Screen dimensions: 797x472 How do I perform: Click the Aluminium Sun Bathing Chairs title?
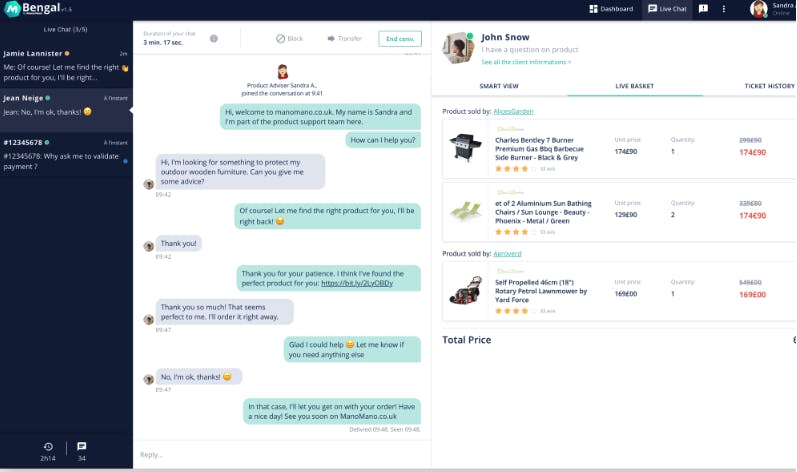click(x=543, y=212)
